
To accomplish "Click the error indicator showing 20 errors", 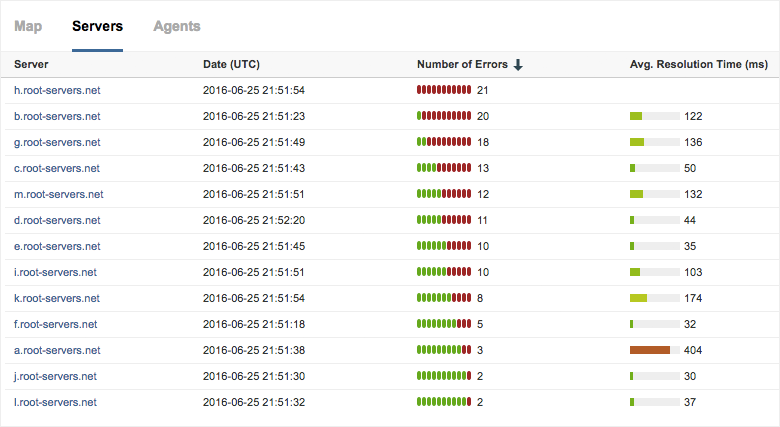I will 444,116.
